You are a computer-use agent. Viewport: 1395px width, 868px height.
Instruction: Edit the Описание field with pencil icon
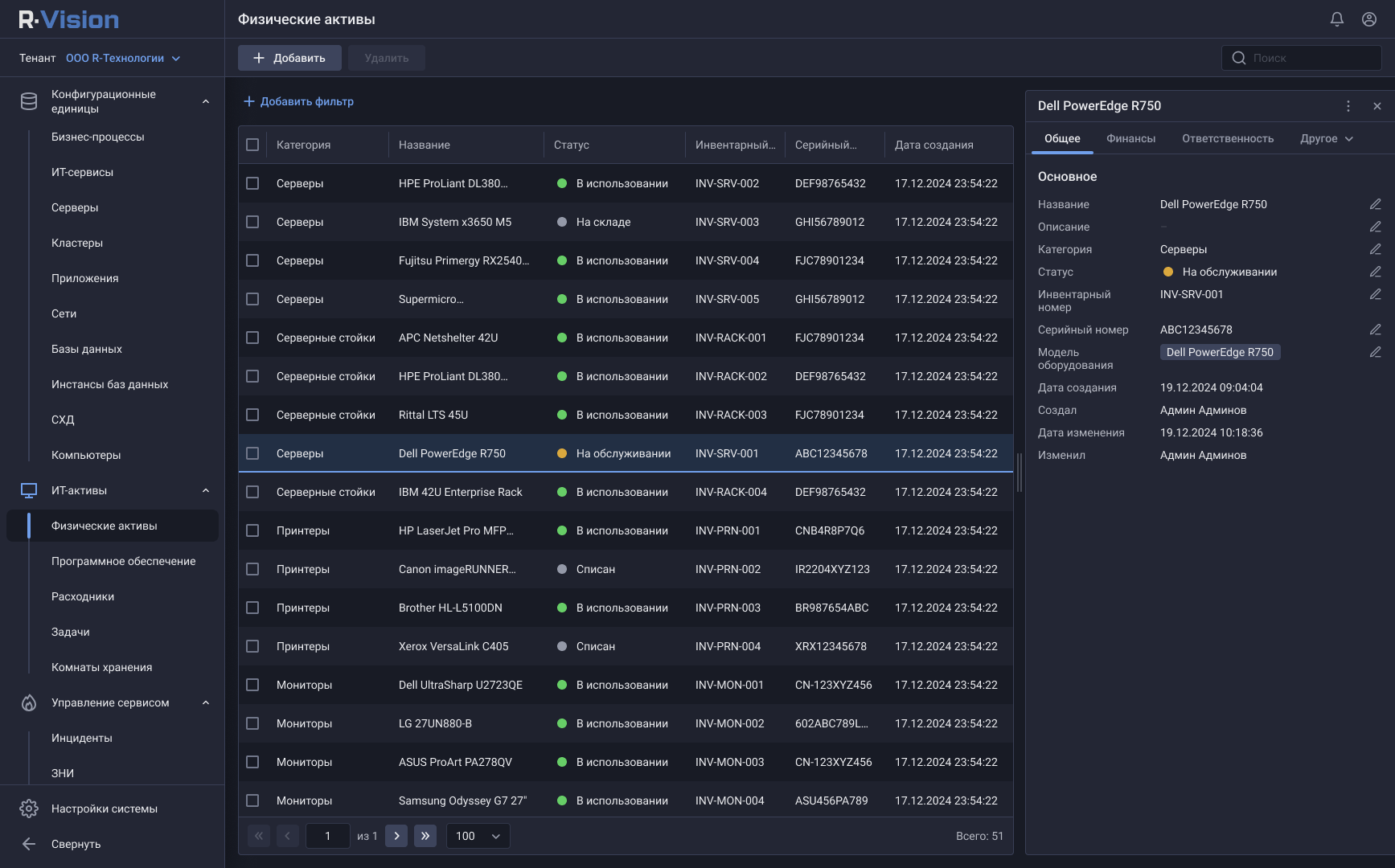(1376, 227)
